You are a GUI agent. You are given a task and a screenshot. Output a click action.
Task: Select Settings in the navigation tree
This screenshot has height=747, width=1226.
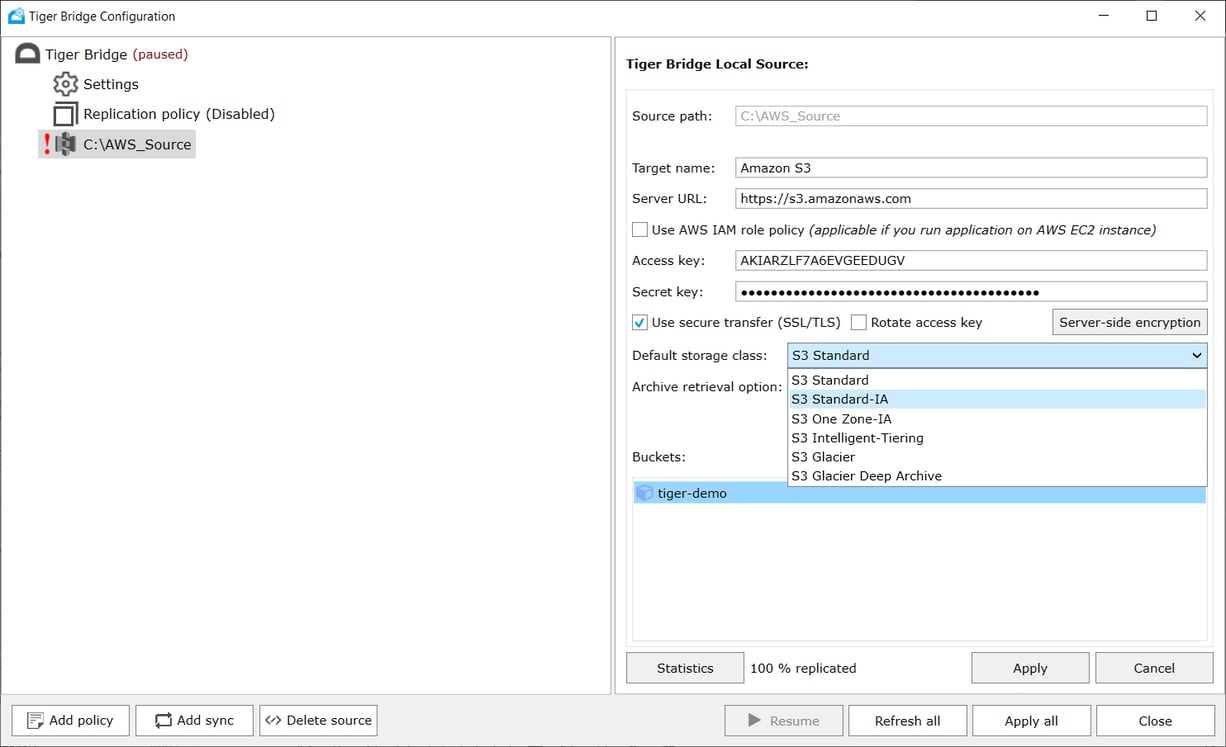[109, 84]
